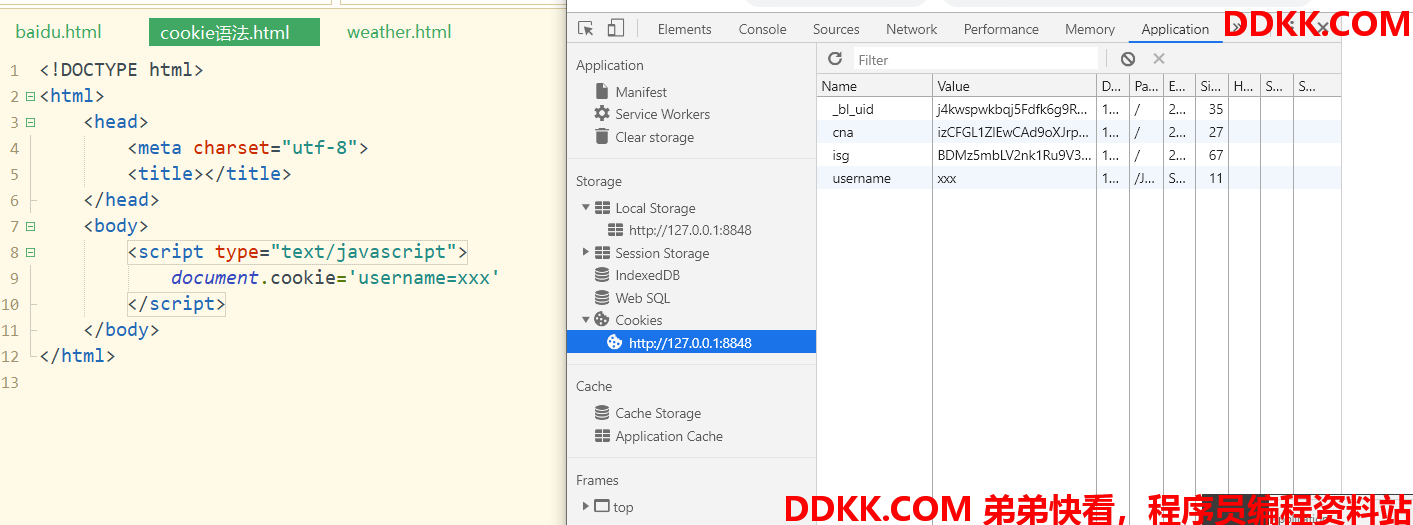The width and height of the screenshot is (1413, 525).
Task: Click the Clear storage trash icon
Action: 602,137
